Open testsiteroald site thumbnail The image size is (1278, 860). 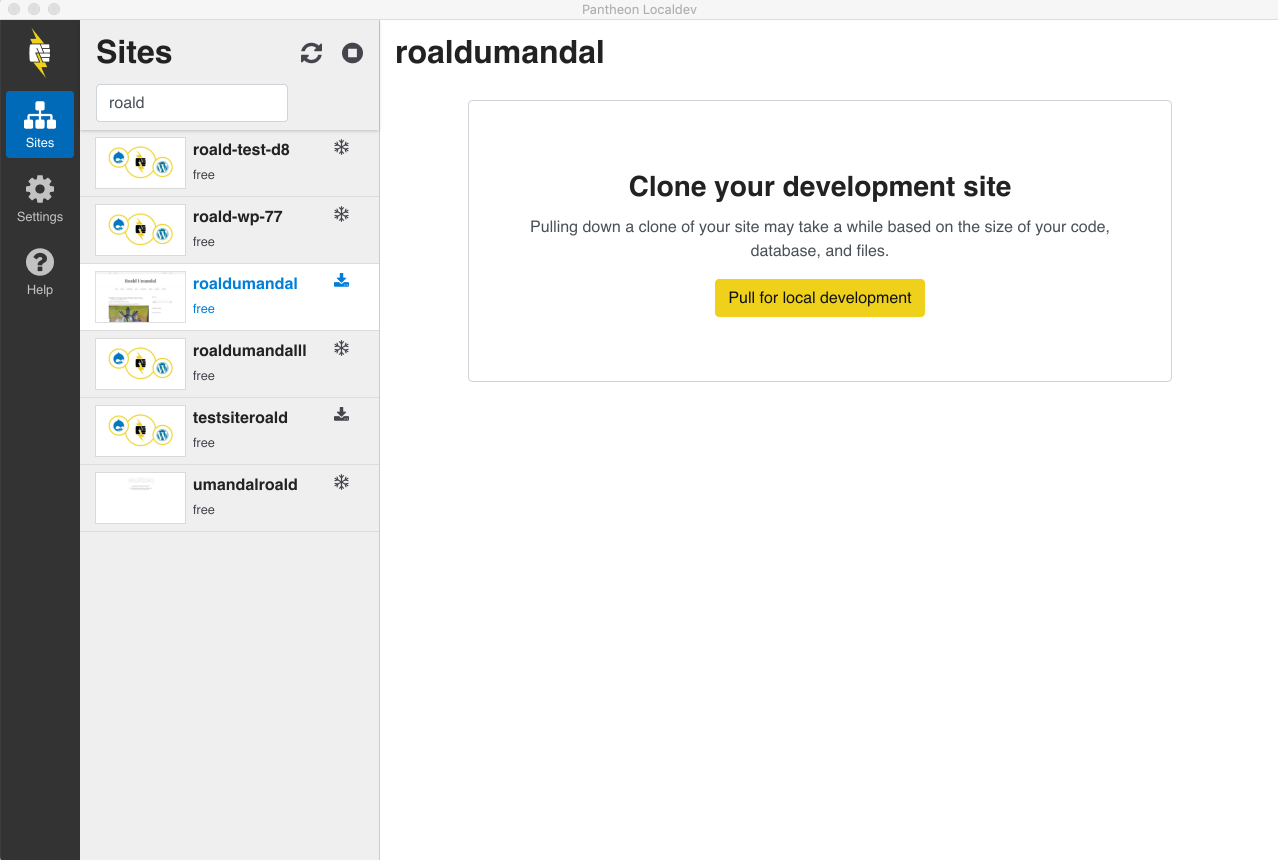(140, 431)
